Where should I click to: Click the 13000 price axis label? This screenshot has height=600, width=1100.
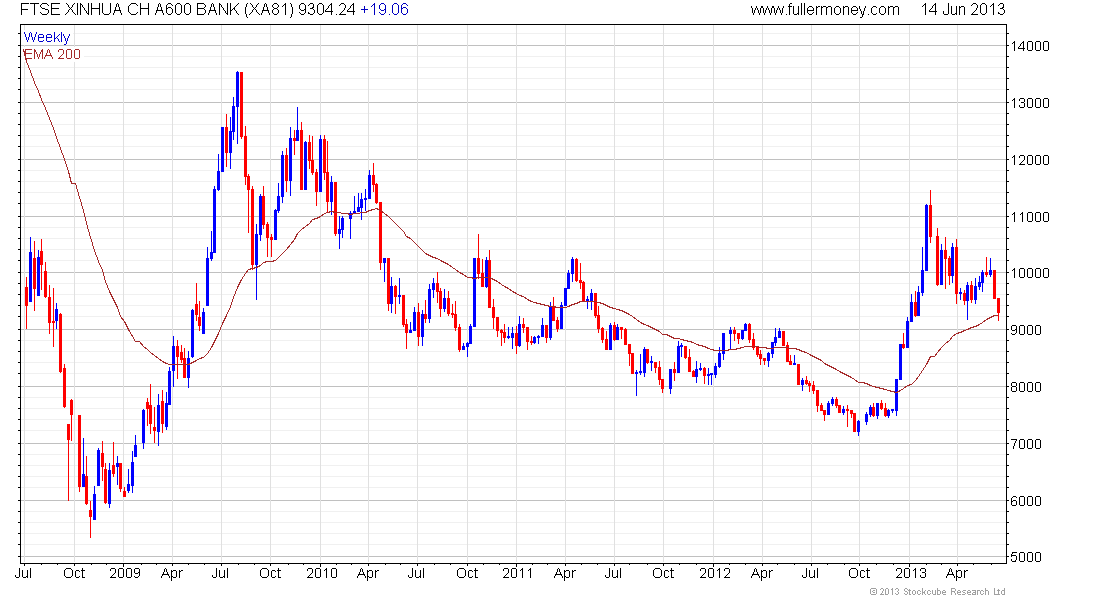point(1030,103)
